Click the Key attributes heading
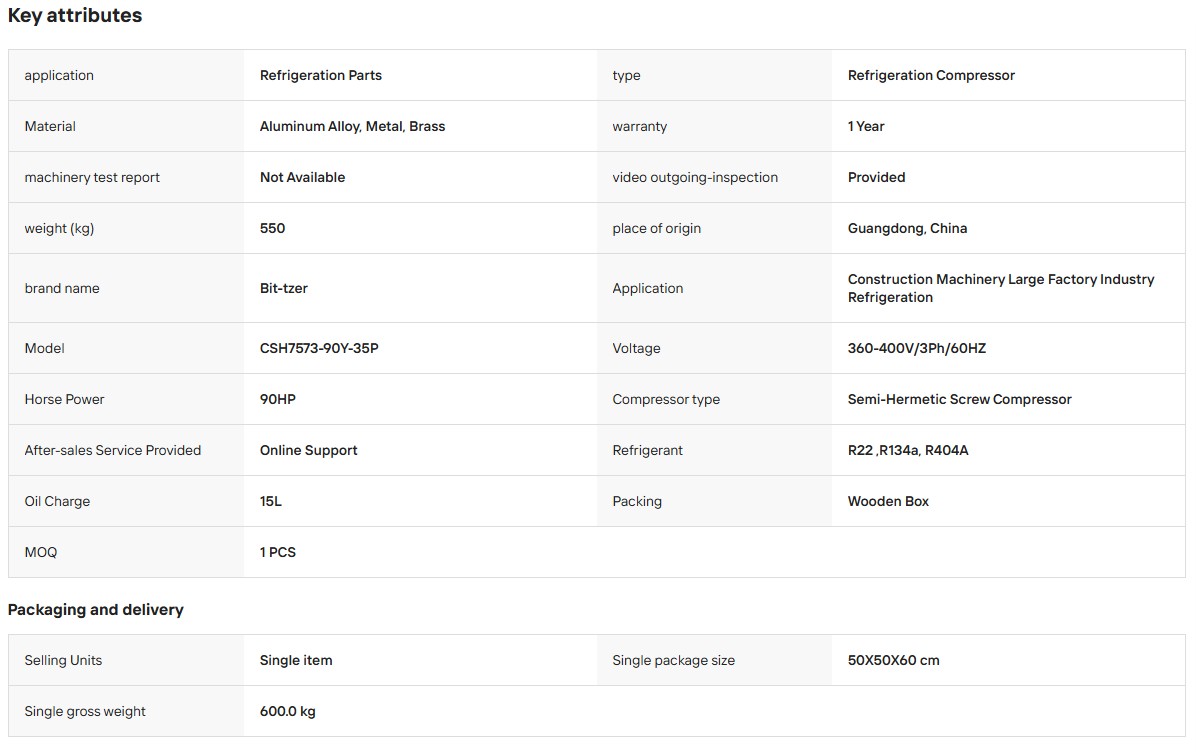Screen dimensions: 1196x752 tap(75, 15)
